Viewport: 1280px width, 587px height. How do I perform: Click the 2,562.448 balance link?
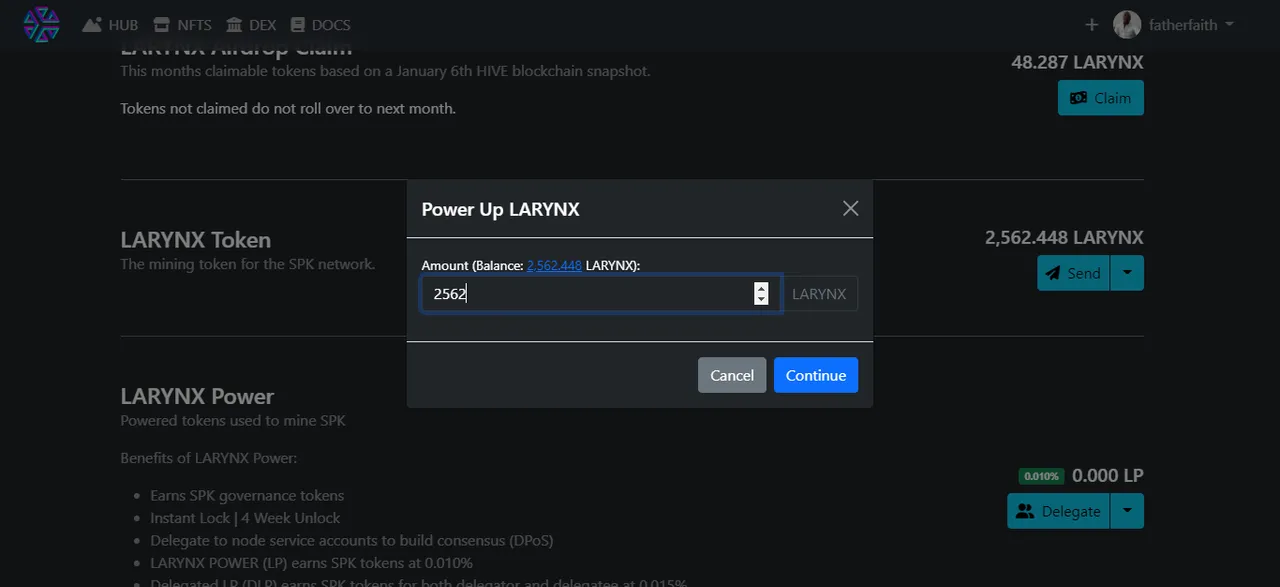pos(554,265)
